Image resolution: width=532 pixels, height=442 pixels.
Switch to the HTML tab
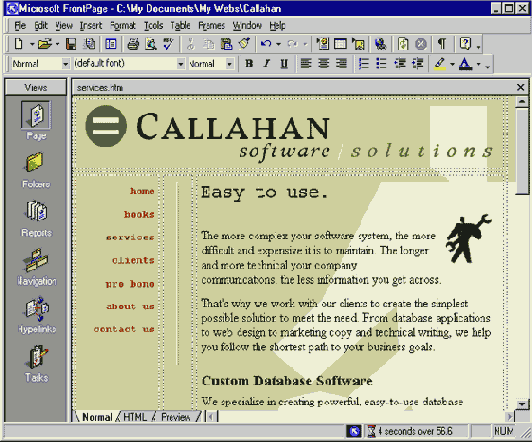pos(135,417)
